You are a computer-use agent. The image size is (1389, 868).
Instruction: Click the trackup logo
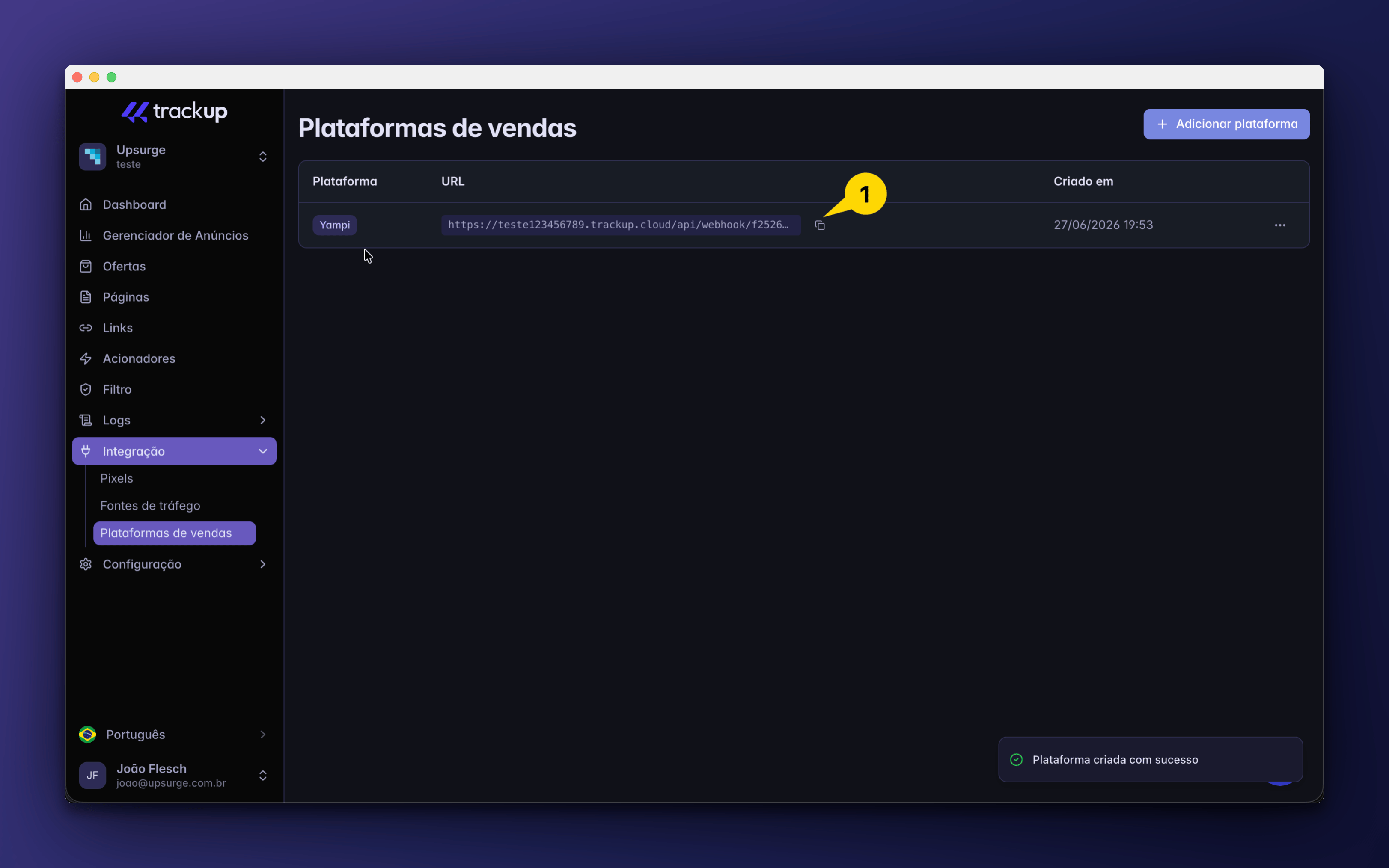click(x=174, y=111)
